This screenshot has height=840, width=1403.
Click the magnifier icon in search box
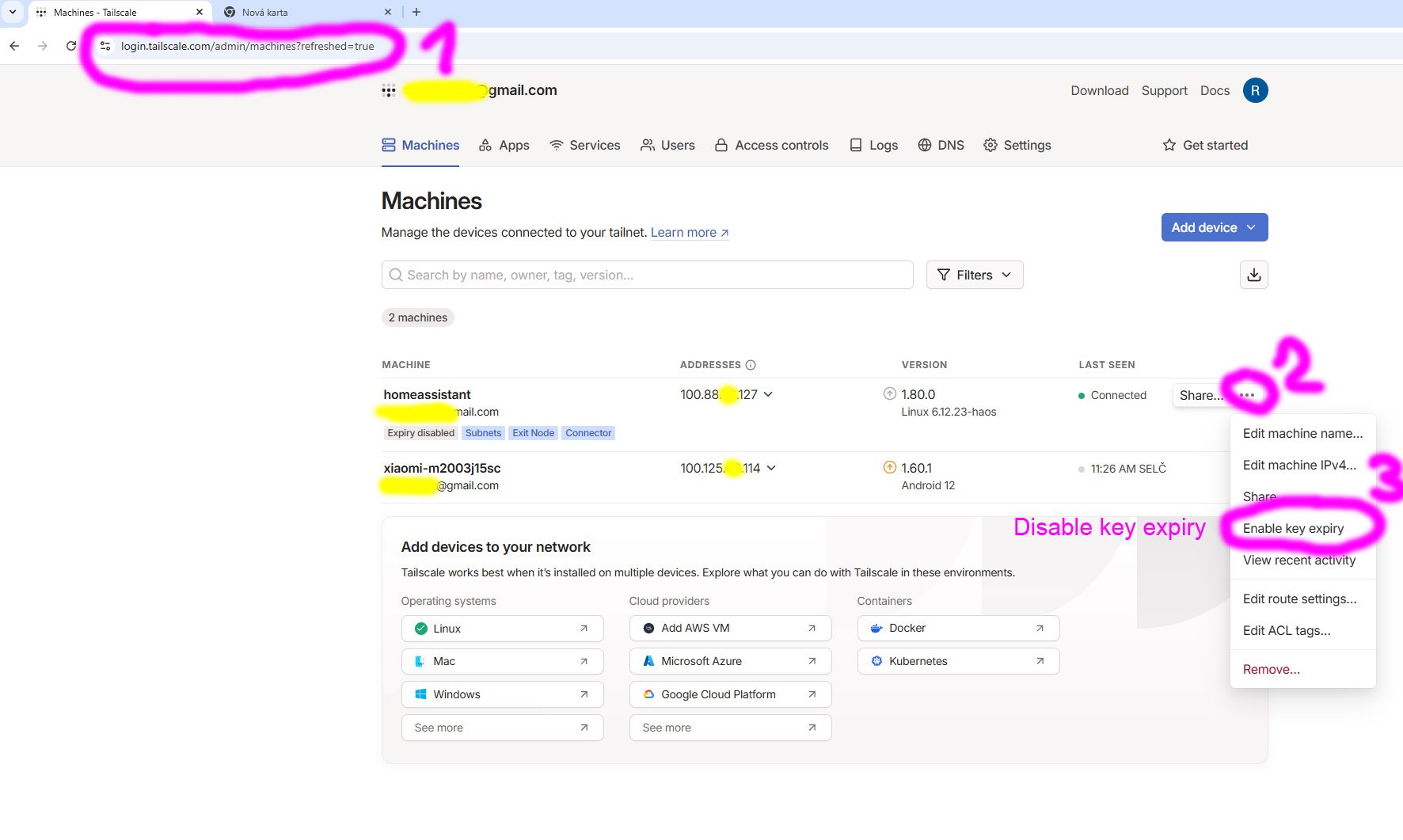396,275
